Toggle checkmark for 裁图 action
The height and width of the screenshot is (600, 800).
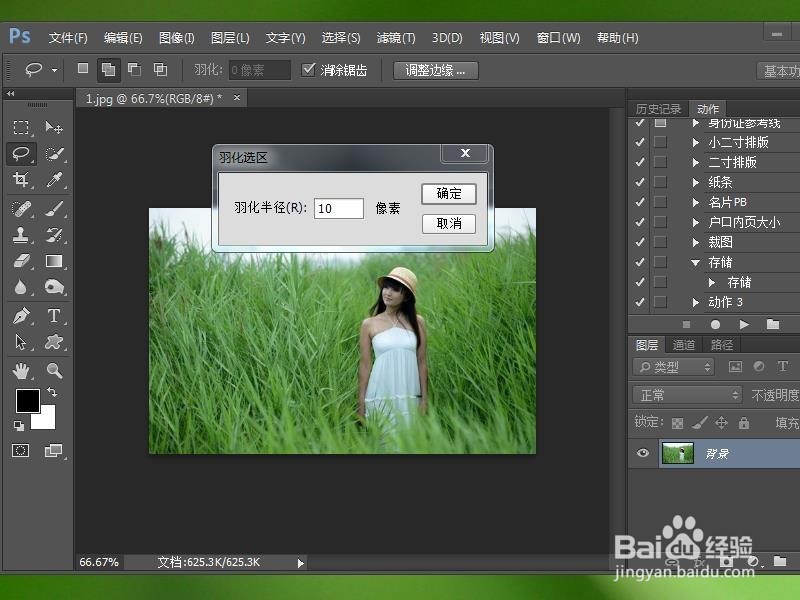tap(639, 242)
